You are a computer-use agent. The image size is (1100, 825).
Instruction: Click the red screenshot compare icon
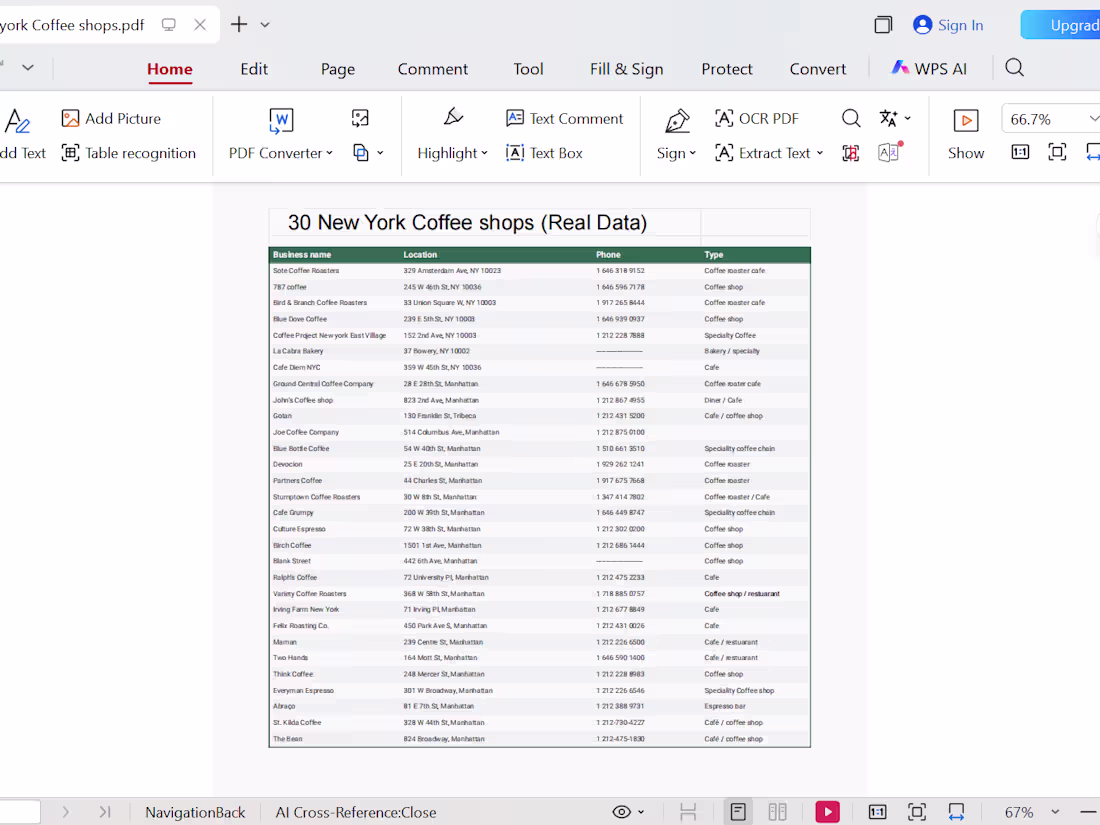pyautogui.click(x=850, y=153)
